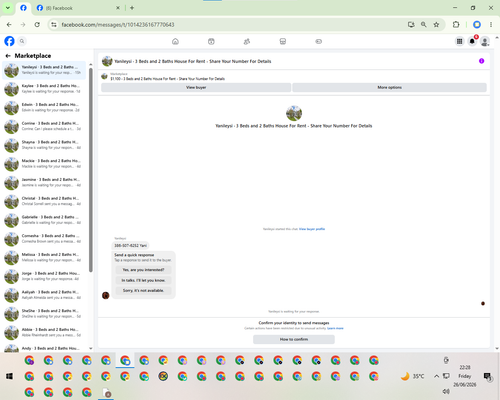Open SheShe conversation in the list
Image resolution: width=500 pixels, height=400 pixels.
tap(44, 314)
